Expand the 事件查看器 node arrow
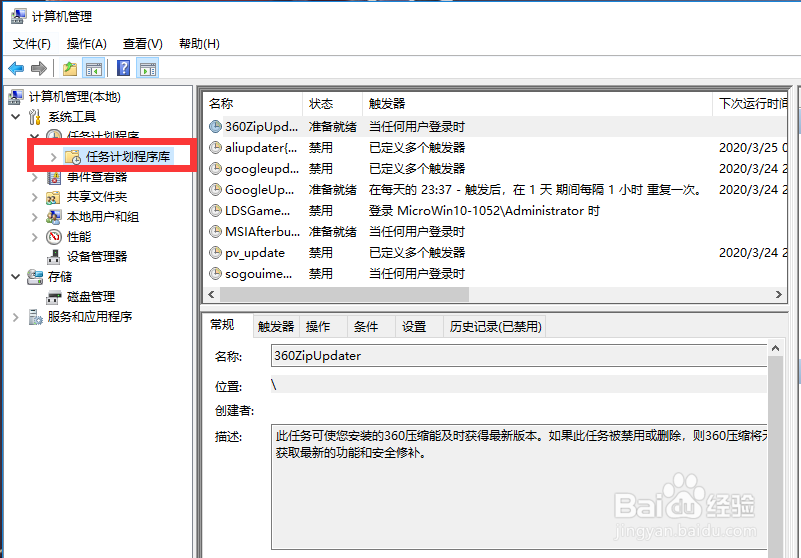This screenshot has height=558, width=801. pyautogui.click(x=34, y=177)
